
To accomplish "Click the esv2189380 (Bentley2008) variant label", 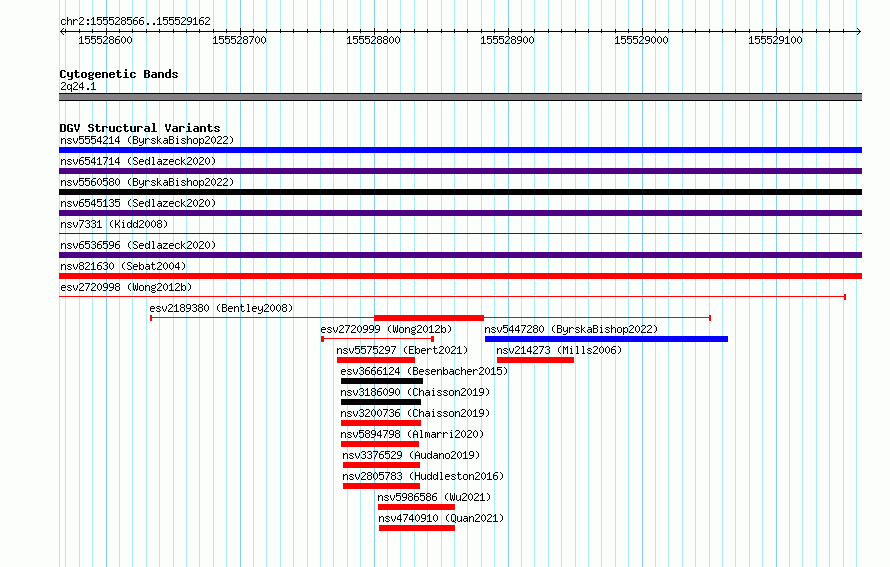I will coord(221,308).
